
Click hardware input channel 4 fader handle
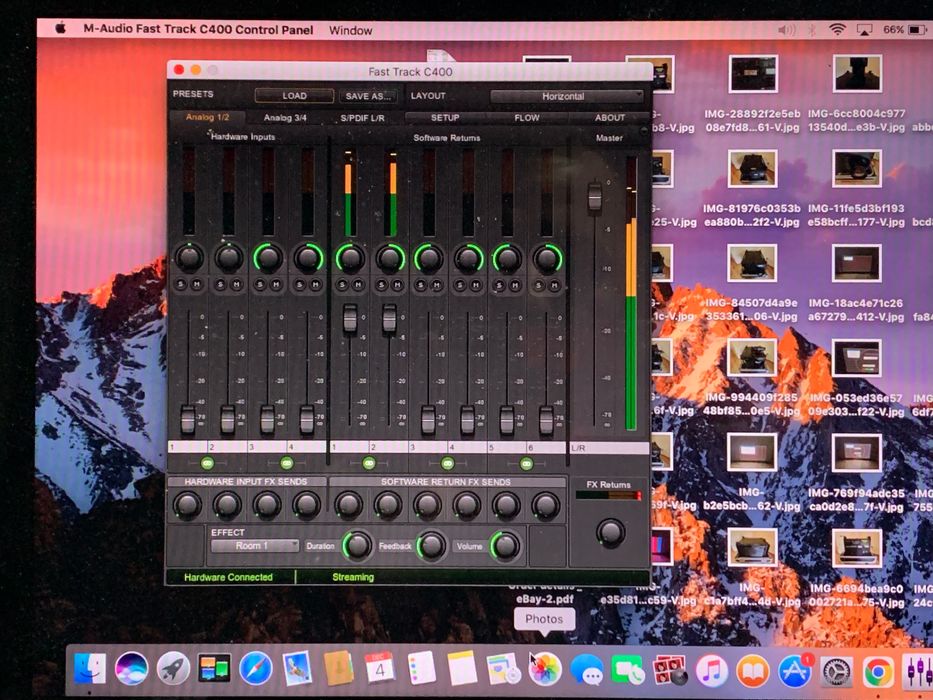pyautogui.click(x=307, y=420)
